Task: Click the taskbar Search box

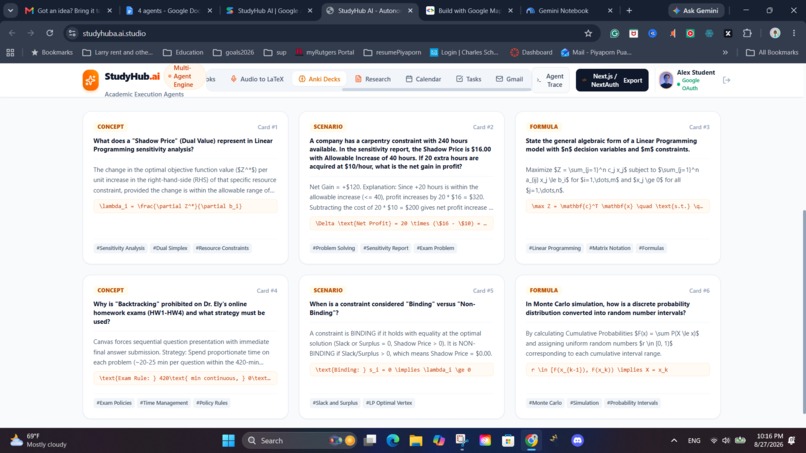Action: tap(299, 441)
